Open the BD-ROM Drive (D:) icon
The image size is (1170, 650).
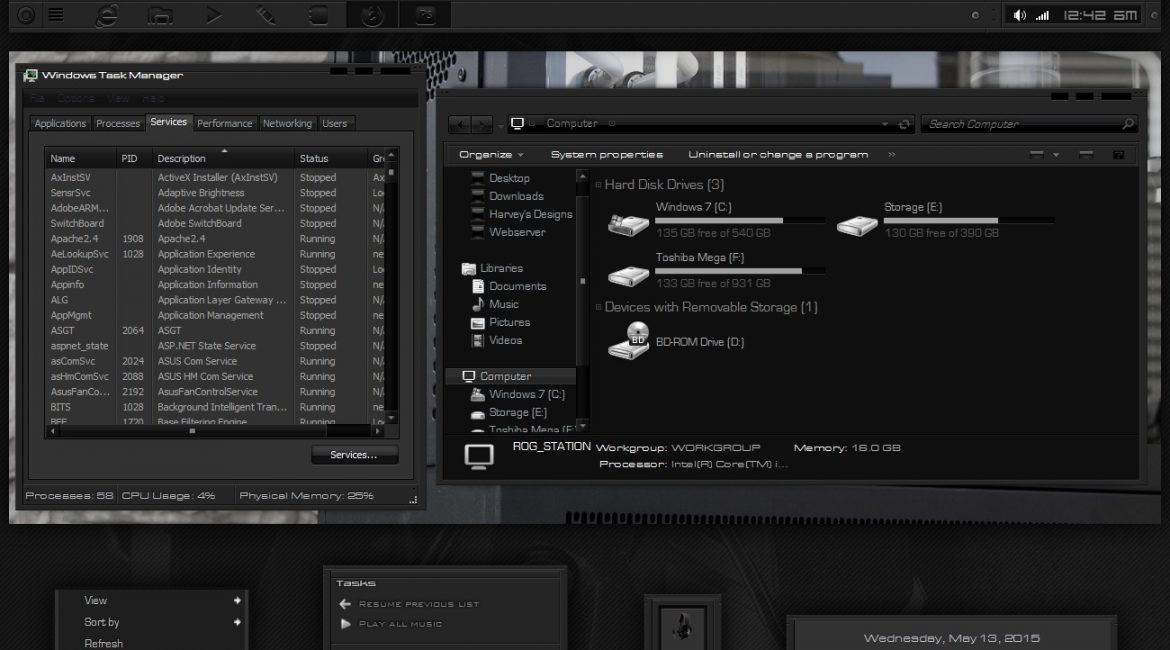[x=628, y=340]
